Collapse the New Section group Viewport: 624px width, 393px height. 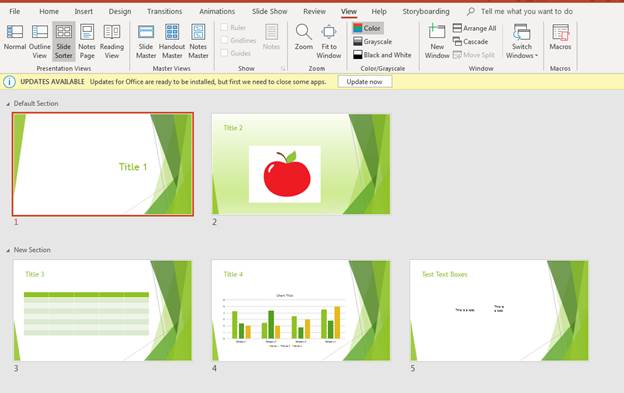[x=8, y=251]
